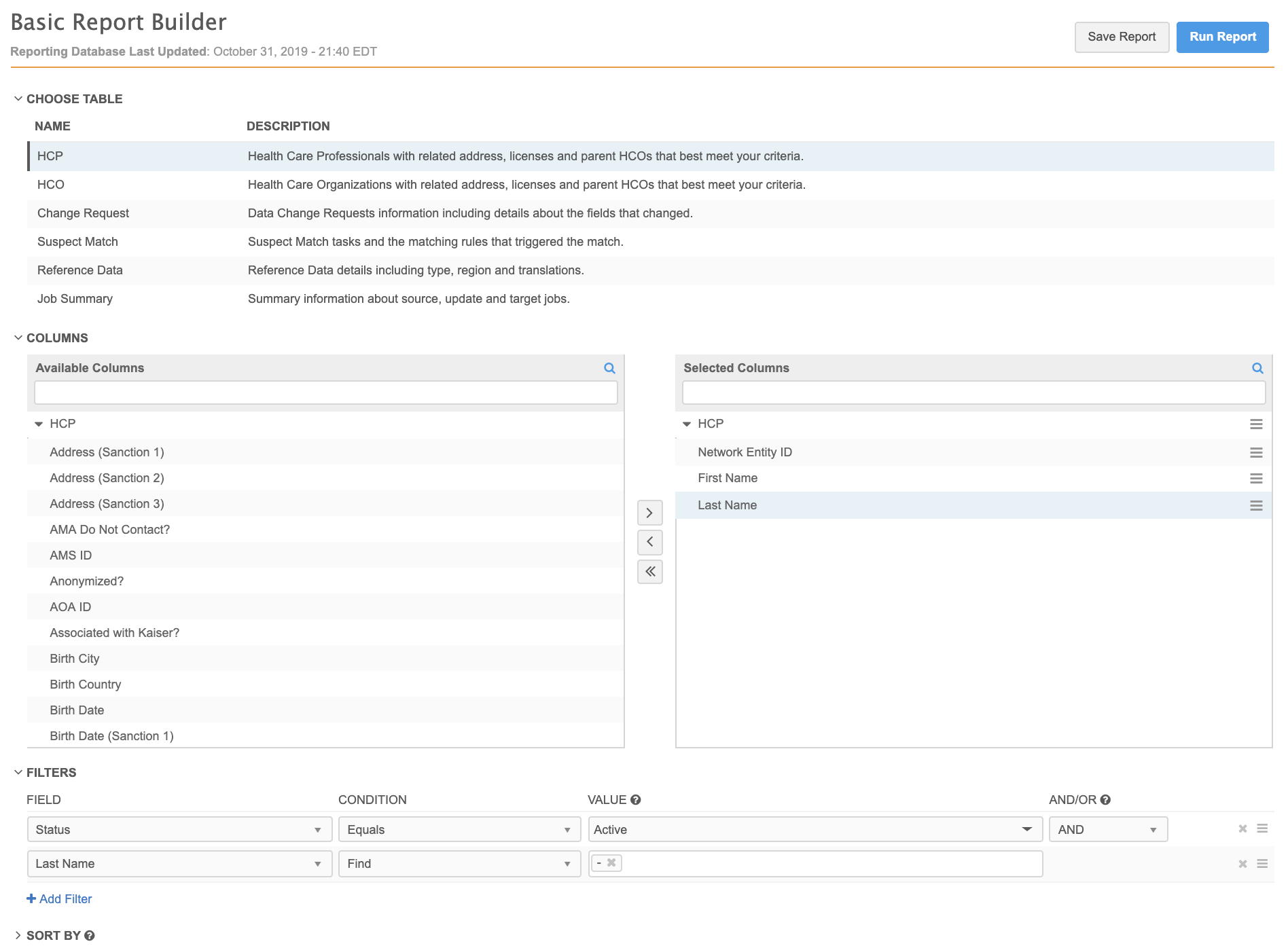Open the Status field dropdown

[x=179, y=830]
